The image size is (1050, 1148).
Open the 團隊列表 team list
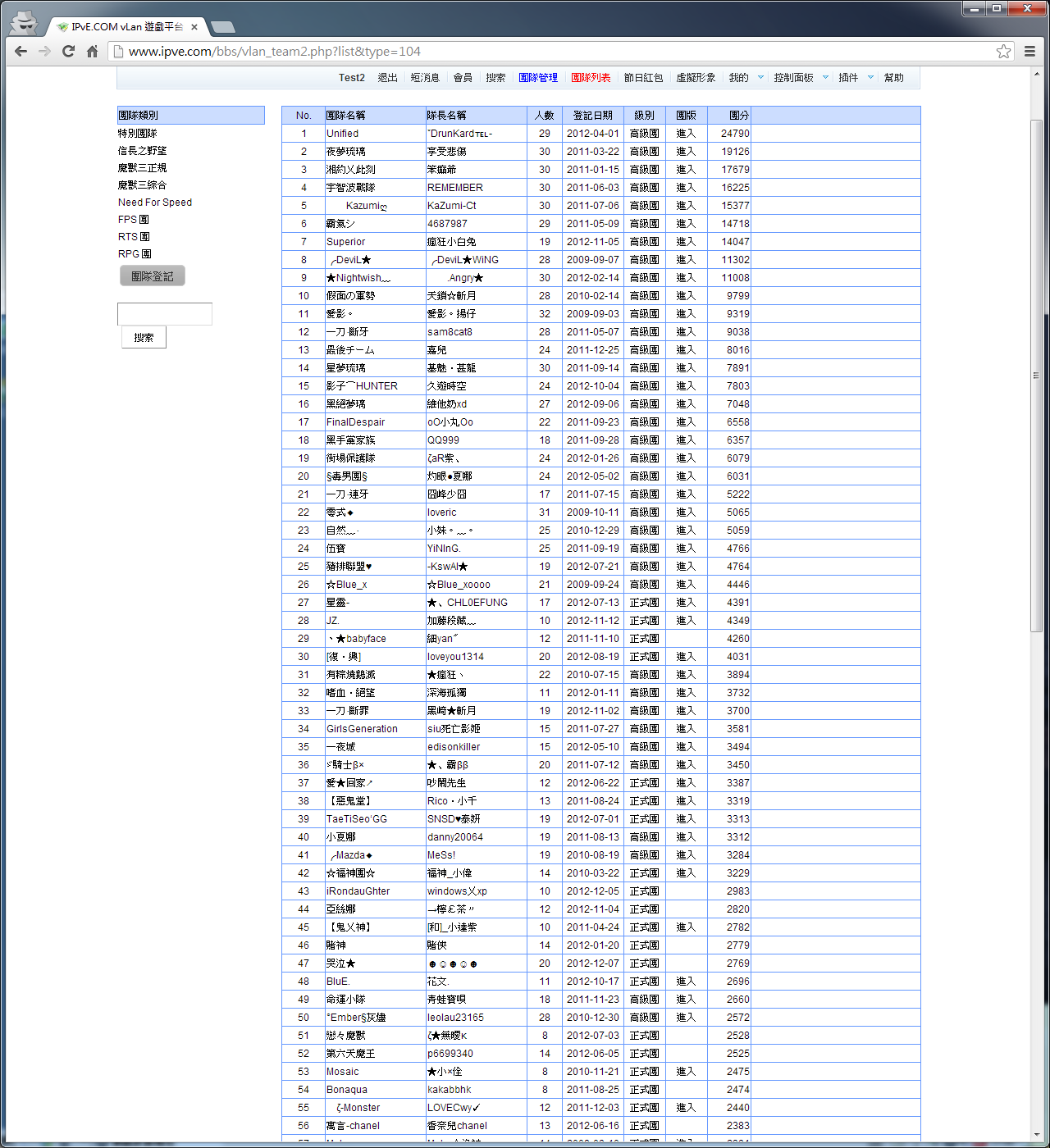(591, 78)
